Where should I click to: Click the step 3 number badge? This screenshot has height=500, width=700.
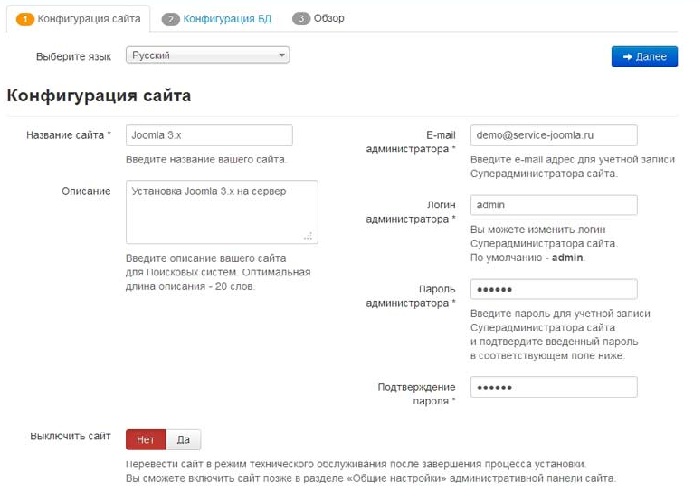click(300, 18)
